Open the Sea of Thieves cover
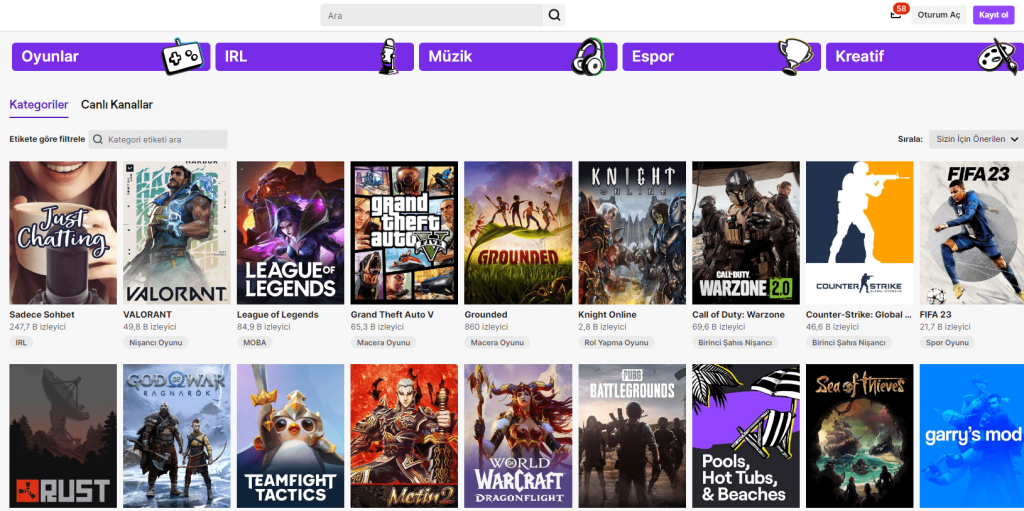This screenshot has height=511, width=1024. [x=859, y=436]
